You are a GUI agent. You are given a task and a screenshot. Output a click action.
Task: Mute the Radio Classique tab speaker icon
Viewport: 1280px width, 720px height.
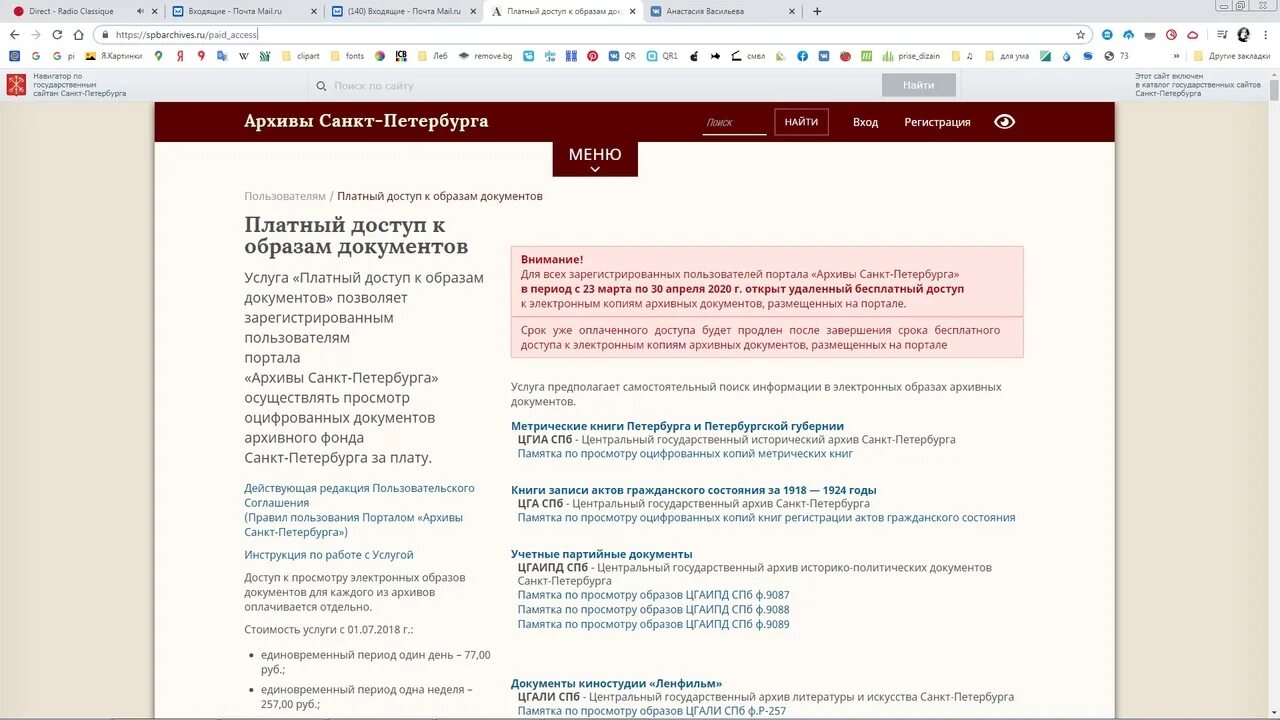click(139, 11)
